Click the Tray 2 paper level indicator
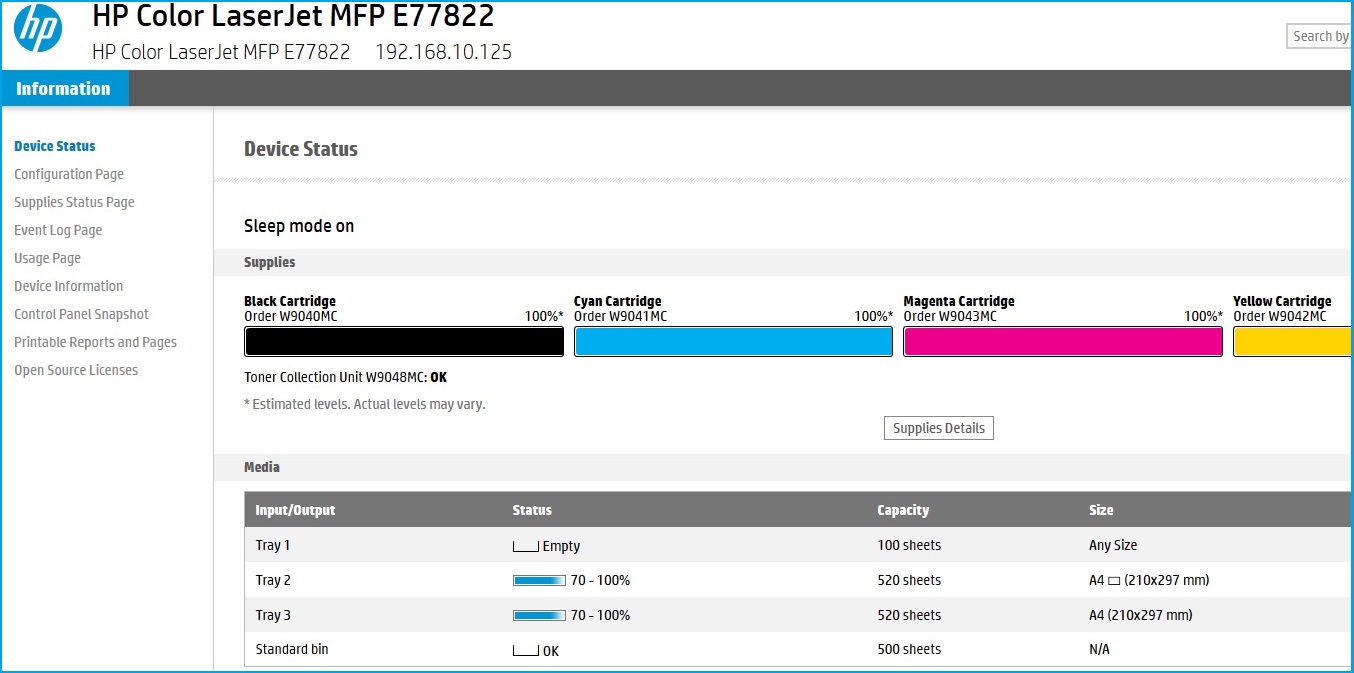Screen dimensions: 1354x673 click(x=540, y=580)
